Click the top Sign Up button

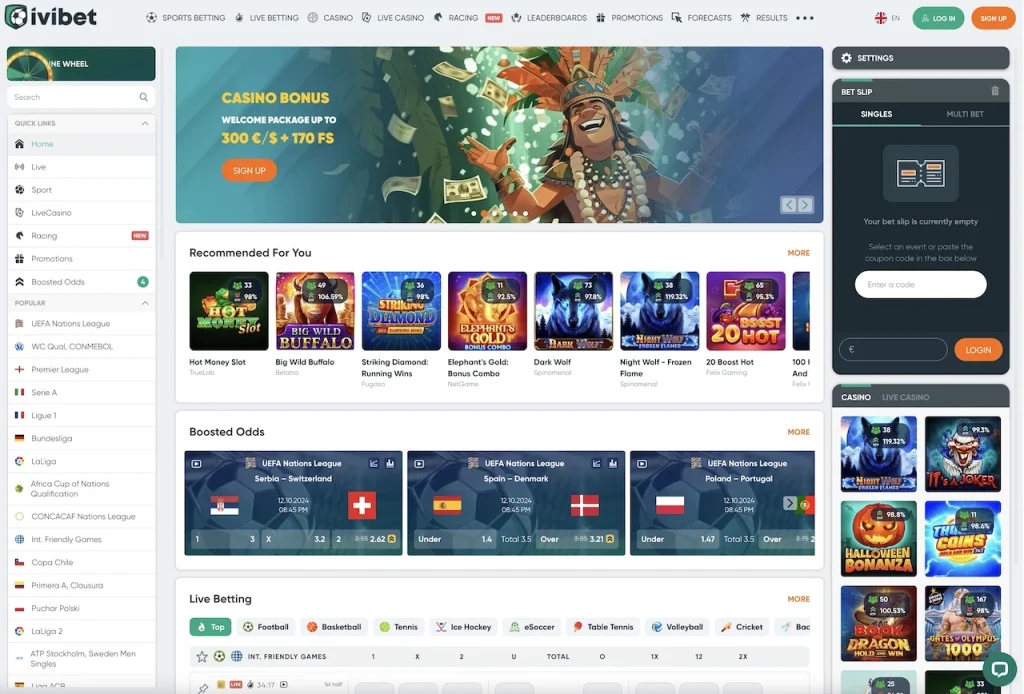coord(993,18)
